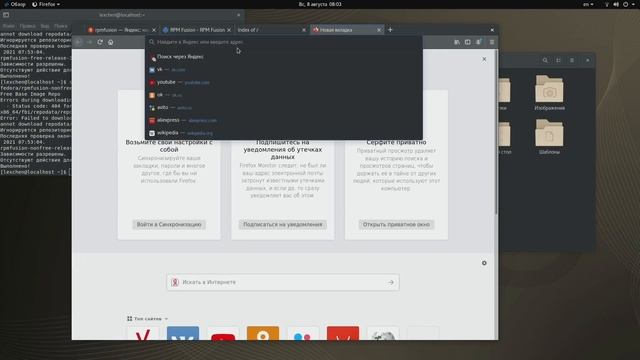Toggle view mode in Files window
640x360 pixels.
558,60
